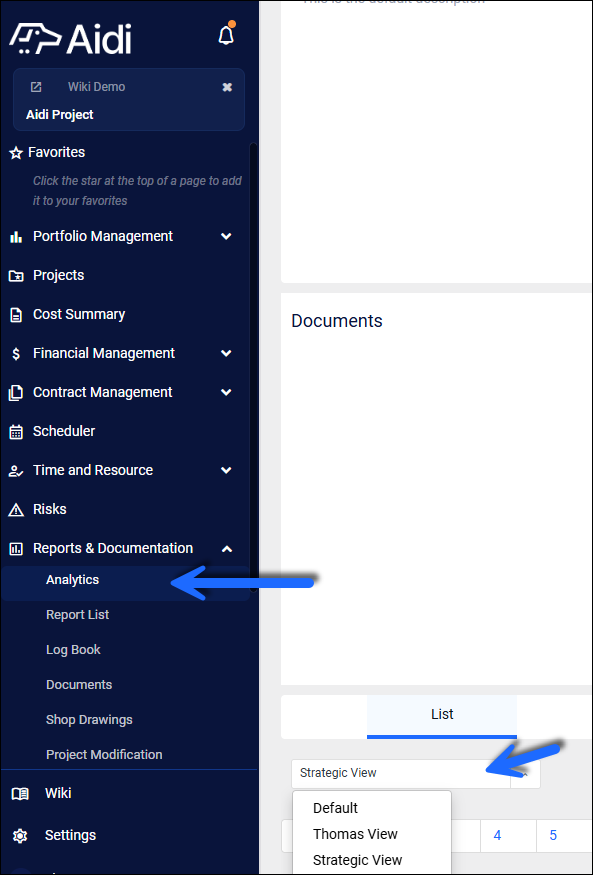Open the Strategic View dropdown
This screenshot has height=875, width=593.
coord(415,773)
